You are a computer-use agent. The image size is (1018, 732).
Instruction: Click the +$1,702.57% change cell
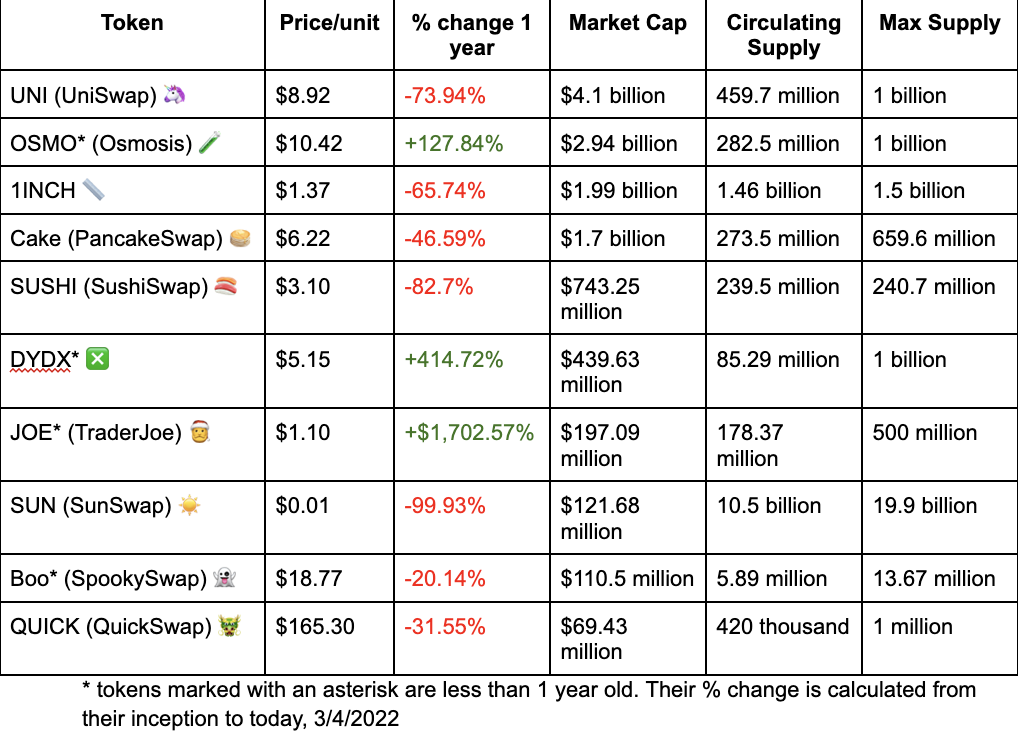click(472, 444)
